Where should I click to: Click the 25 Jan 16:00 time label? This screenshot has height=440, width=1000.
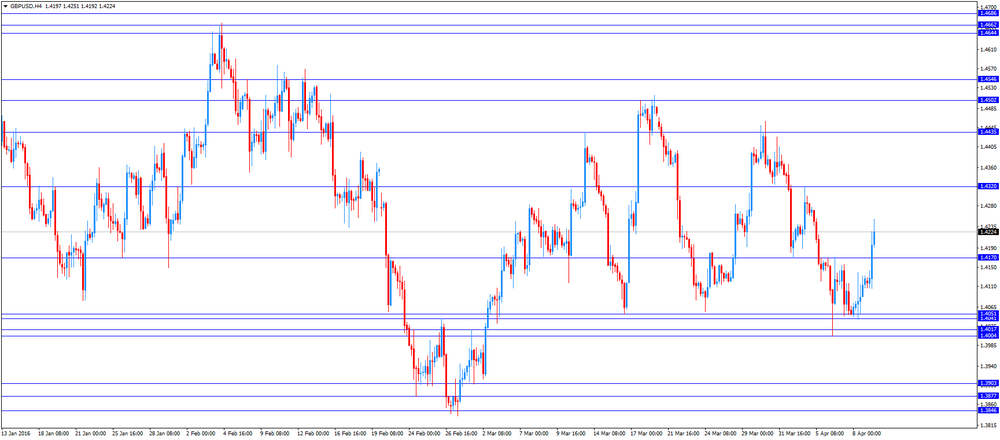[127, 432]
